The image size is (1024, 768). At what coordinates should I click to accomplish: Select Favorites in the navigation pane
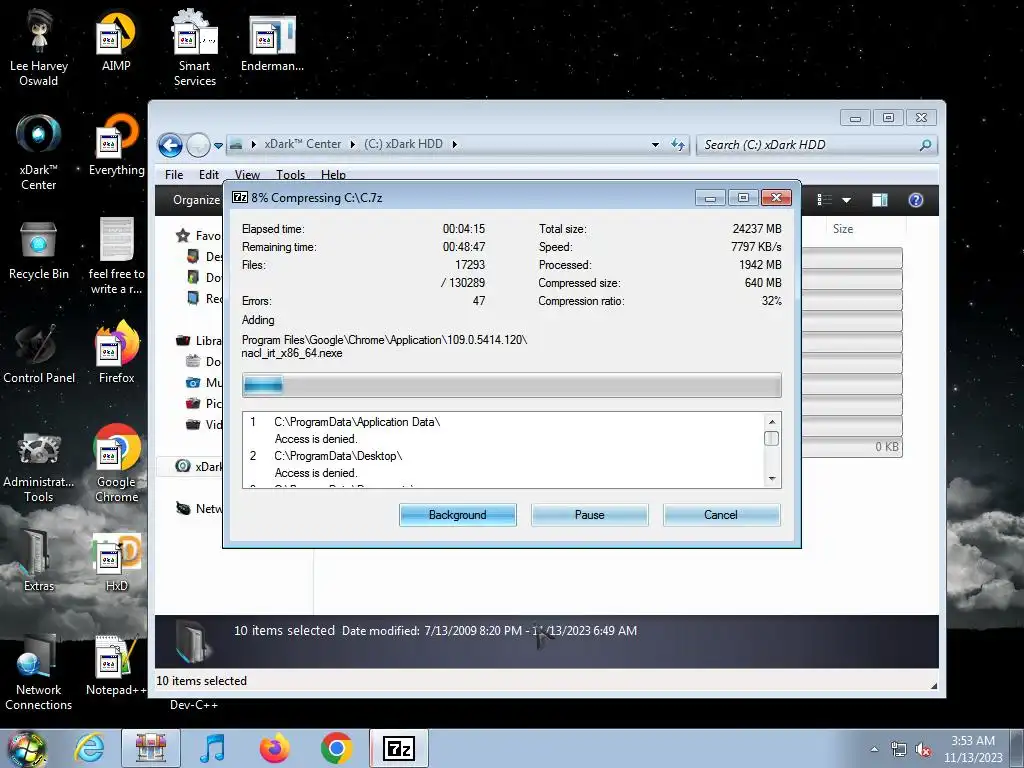pos(199,236)
